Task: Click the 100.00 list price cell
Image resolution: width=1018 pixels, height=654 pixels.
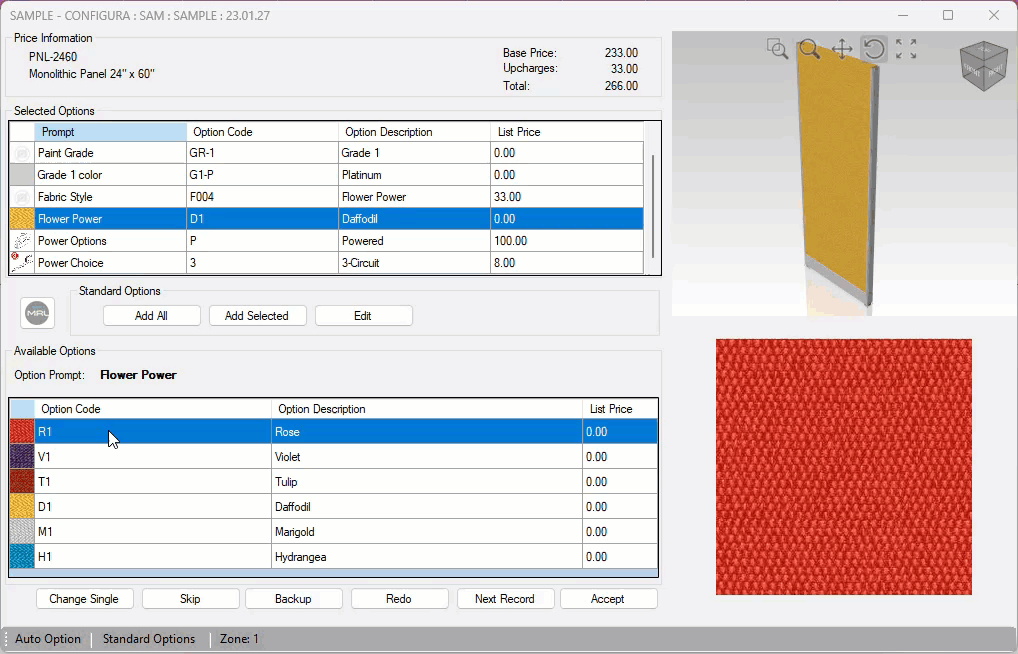Action: [567, 241]
